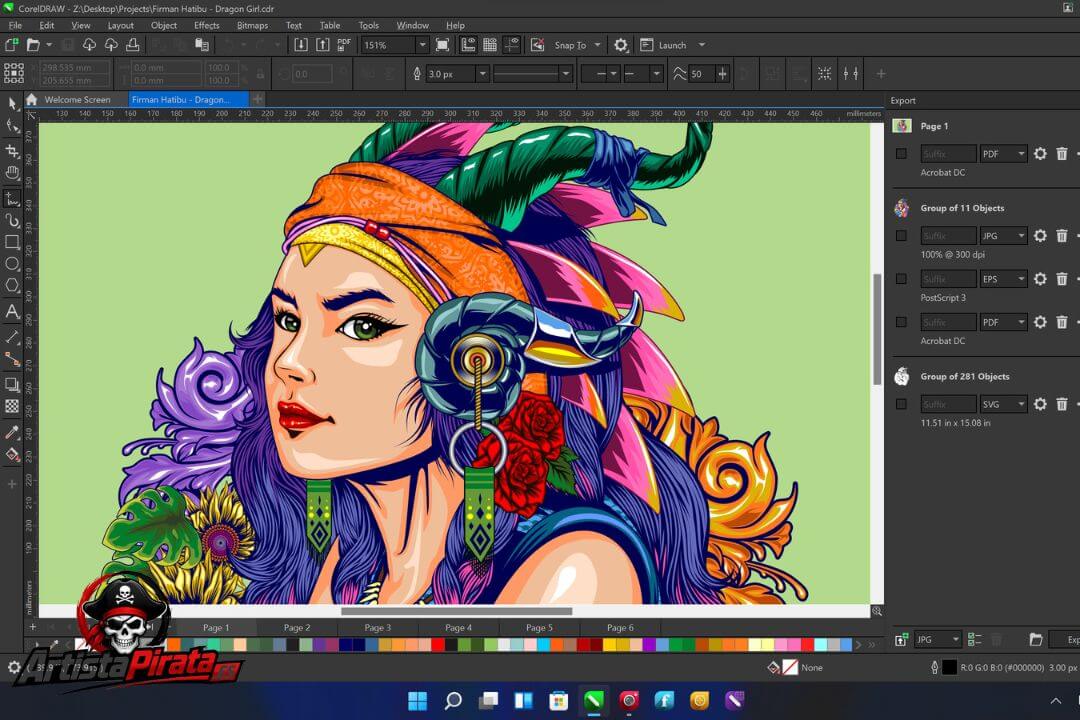Select the Drop Shadow tool
The width and height of the screenshot is (1080, 720).
point(12,384)
